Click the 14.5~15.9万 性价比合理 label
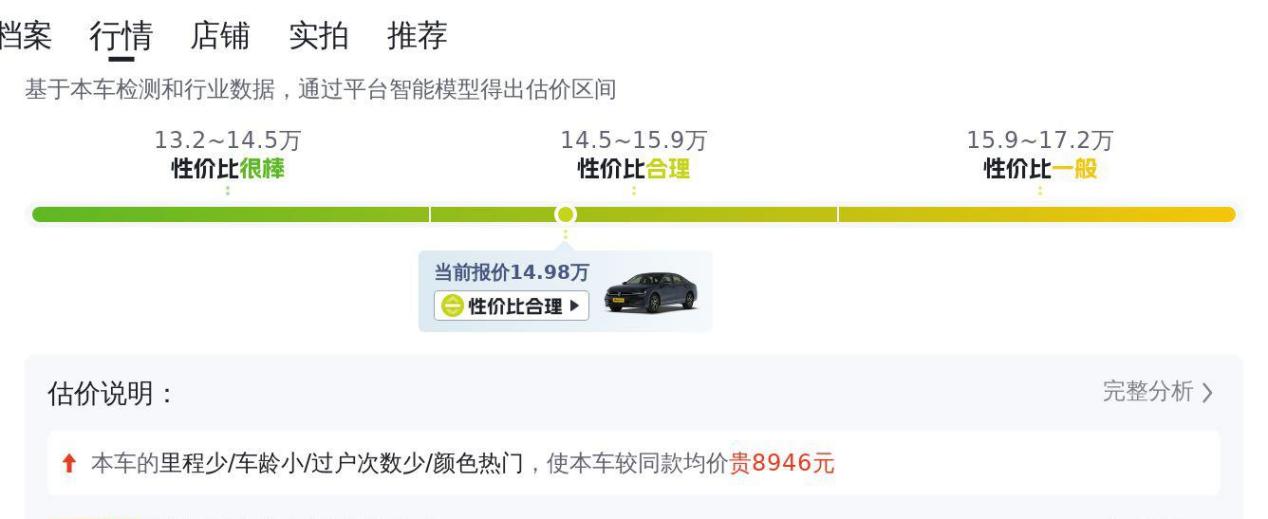1268x519 pixels. point(634,155)
